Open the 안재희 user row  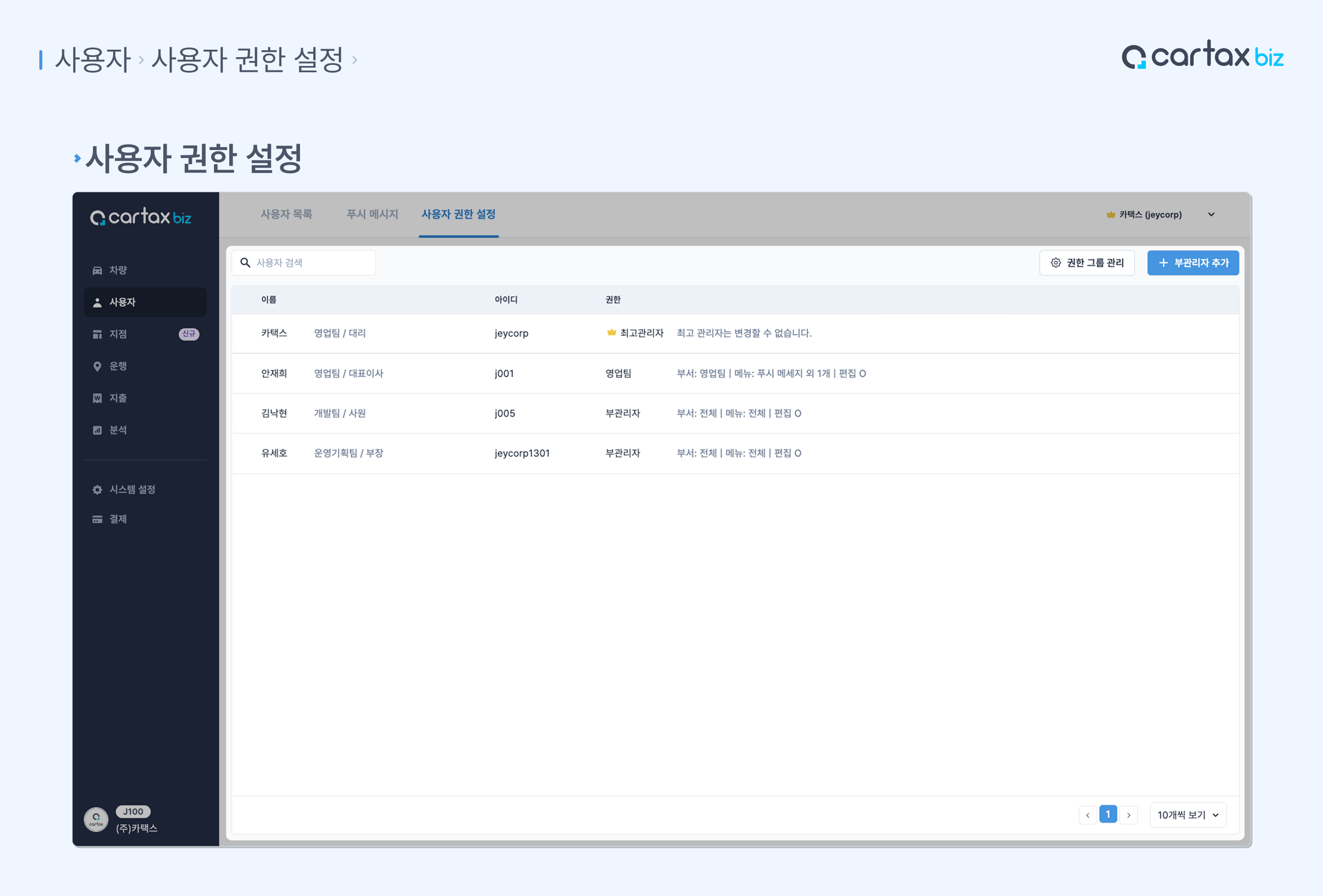click(x=274, y=373)
